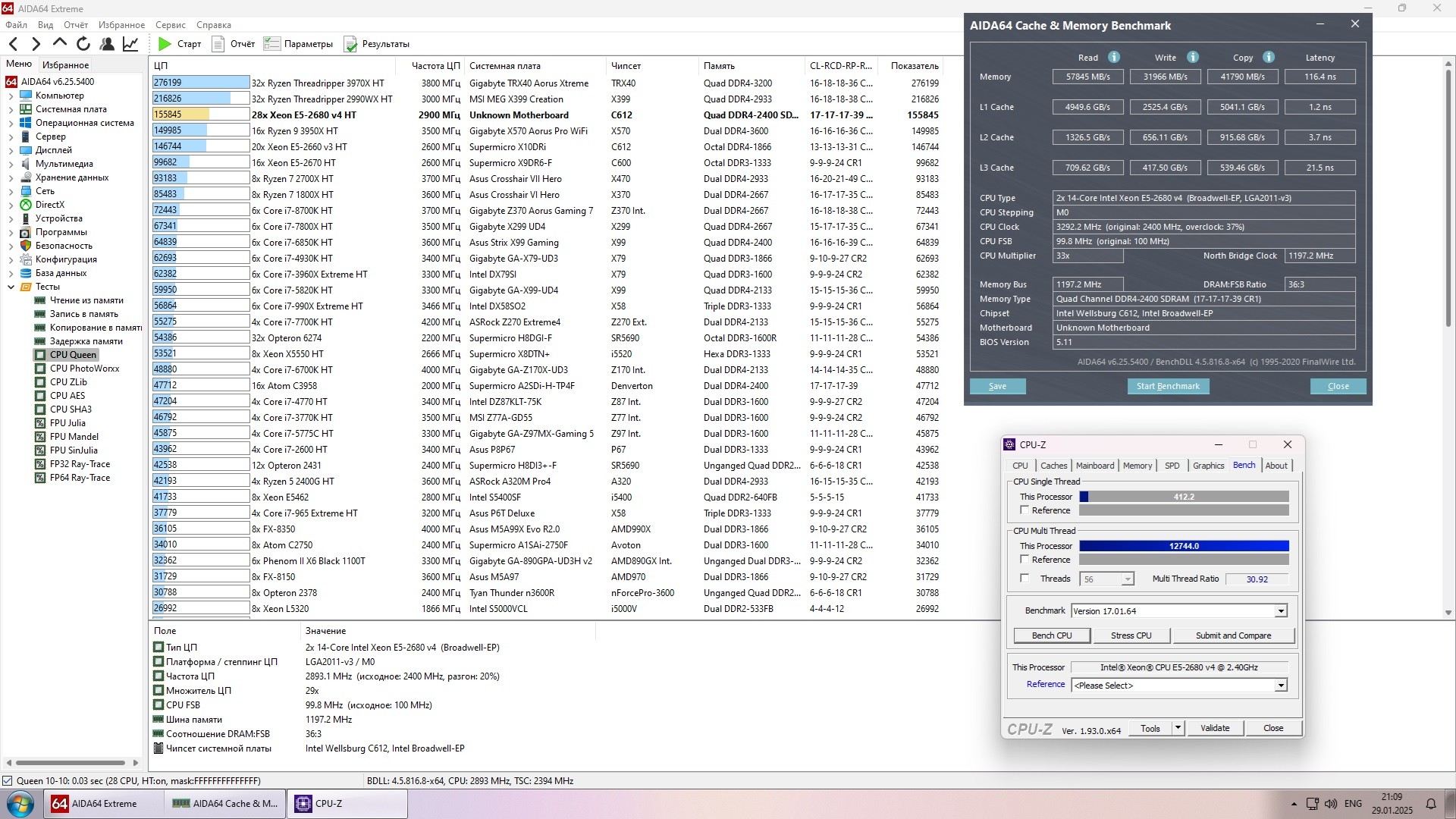Expand the Сервер tree node
Screen dimensions: 1456x819
click(x=11, y=136)
